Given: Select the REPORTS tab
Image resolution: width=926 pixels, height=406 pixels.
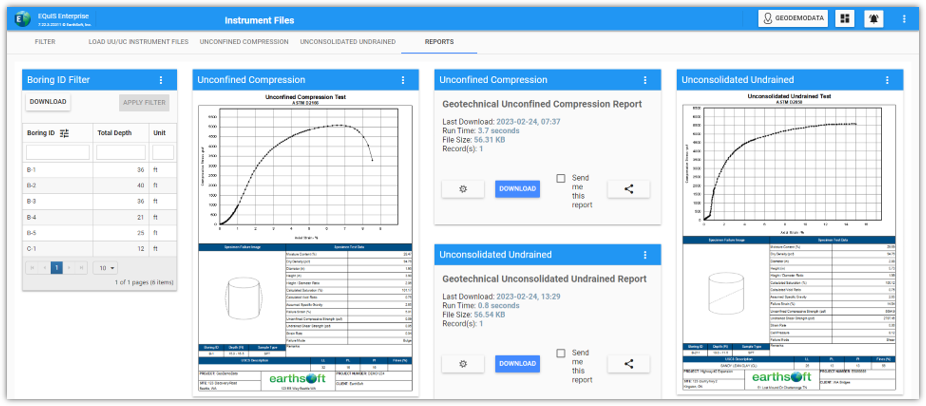Looking at the screenshot, I should [439, 42].
